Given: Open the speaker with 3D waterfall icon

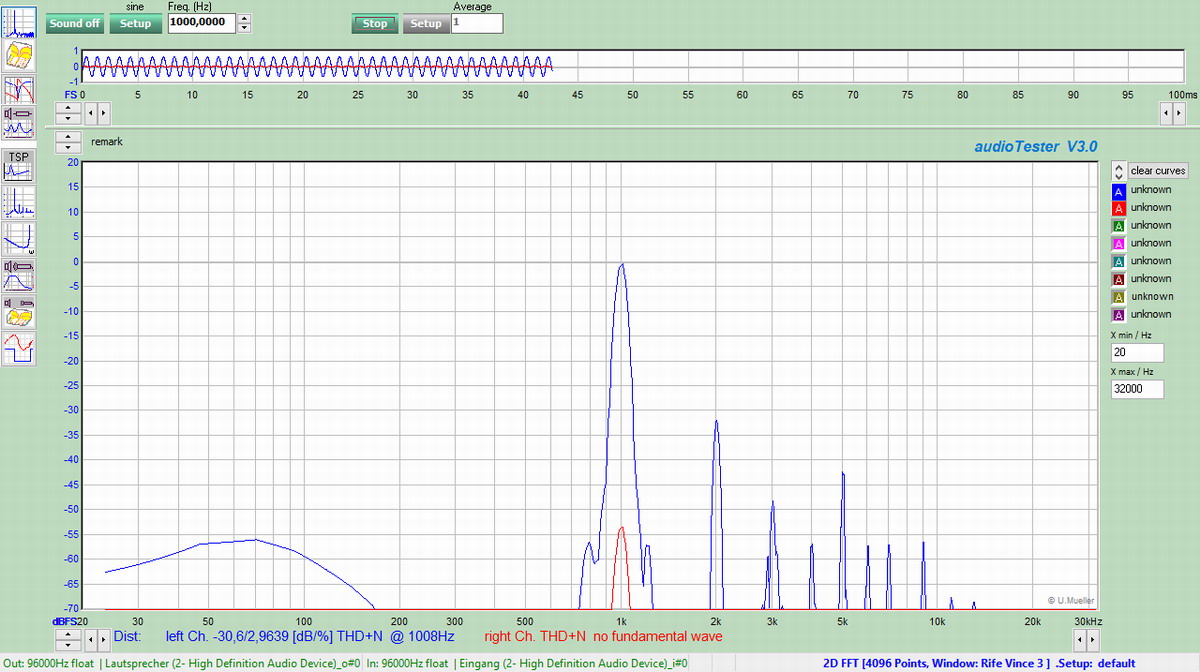Looking at the screenshot, I should pyautogui.click(x=18, y=311).
